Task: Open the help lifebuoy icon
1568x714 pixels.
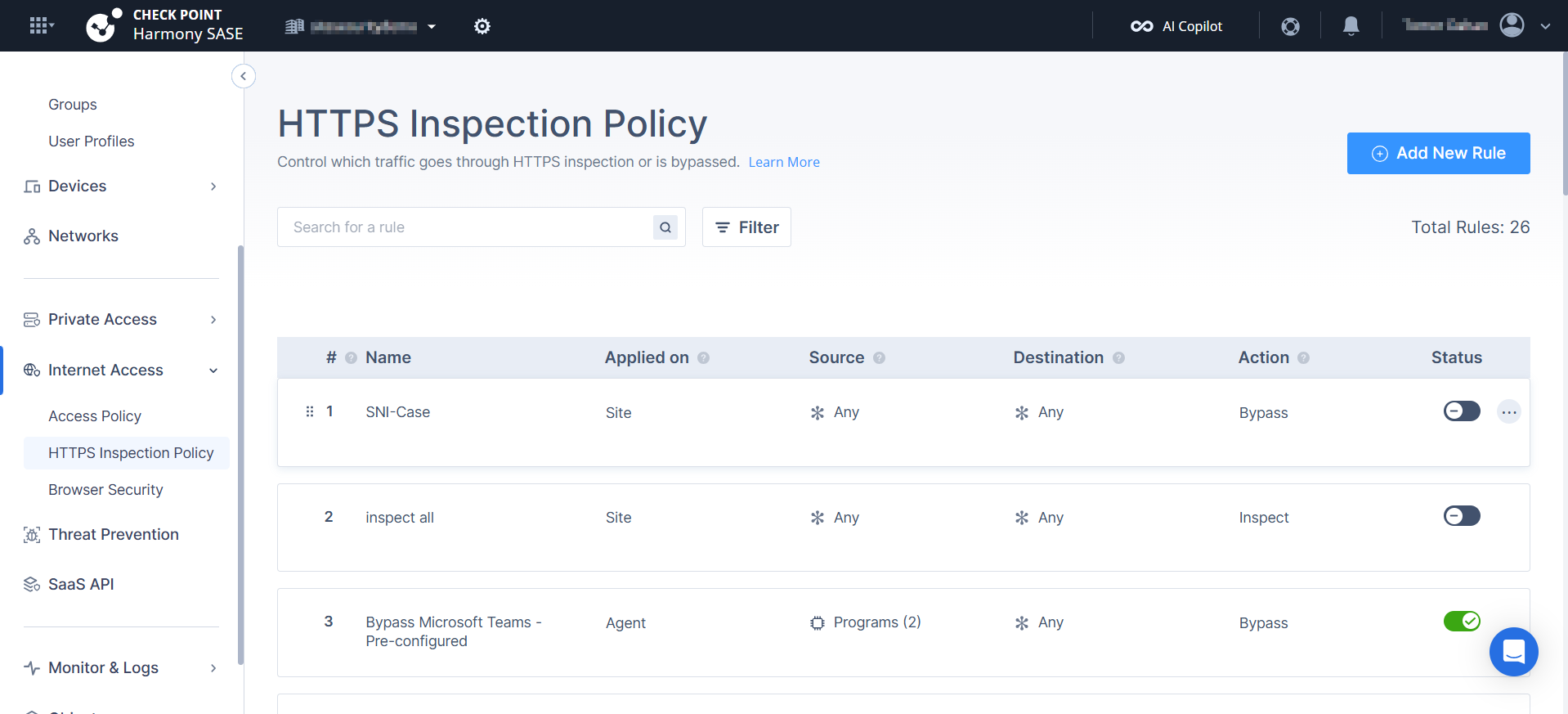Action: [x=1290, y=26]
